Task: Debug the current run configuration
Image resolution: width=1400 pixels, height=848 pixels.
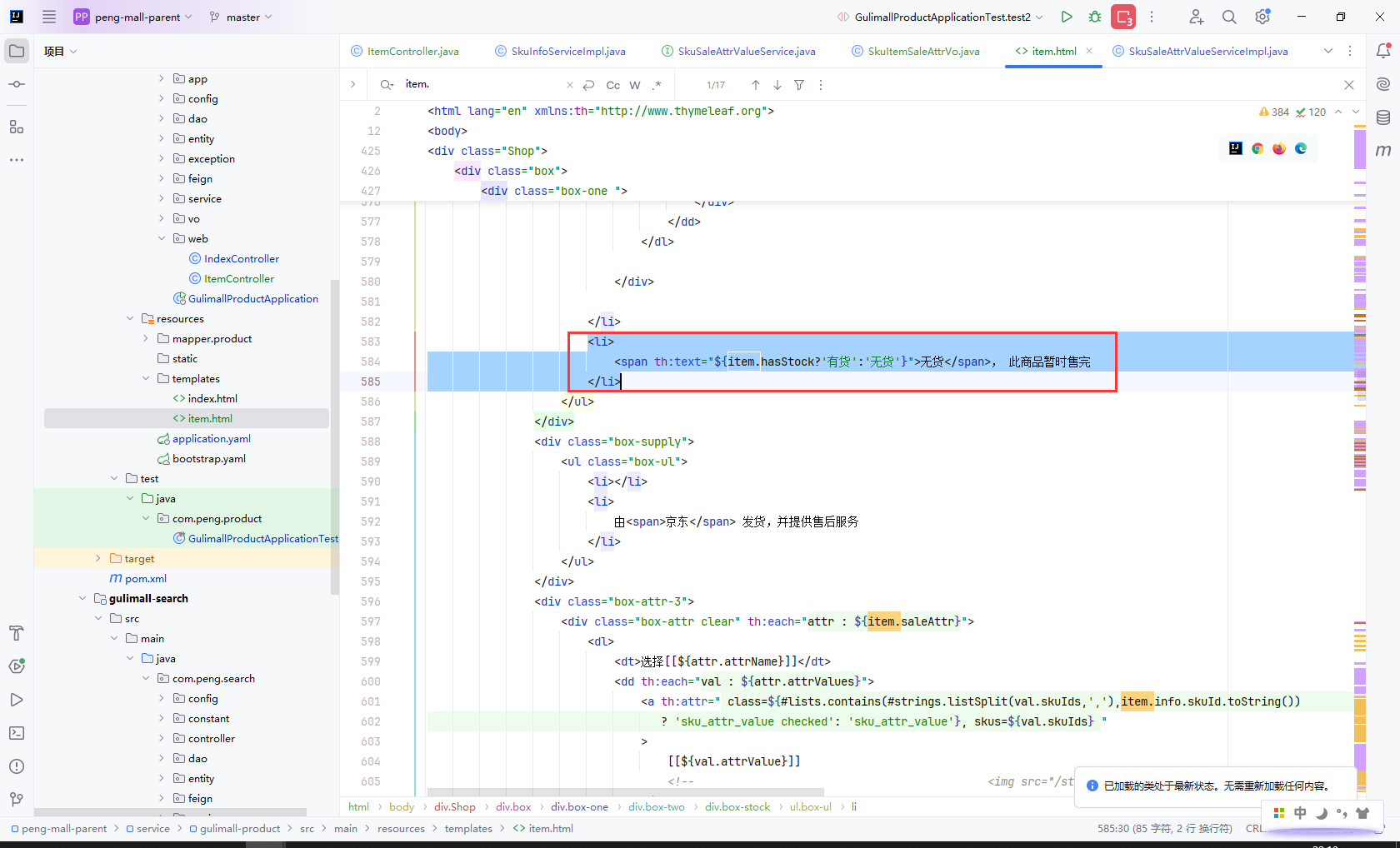Action: (1095, 17)
